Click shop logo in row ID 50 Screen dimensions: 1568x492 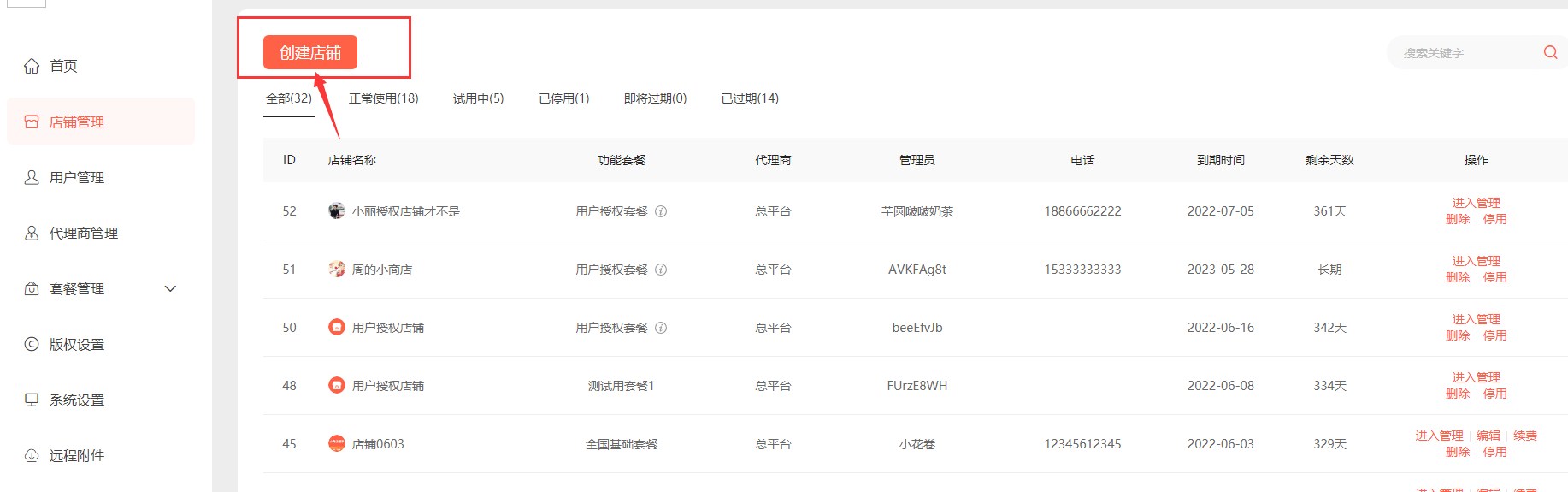(337, 327)
